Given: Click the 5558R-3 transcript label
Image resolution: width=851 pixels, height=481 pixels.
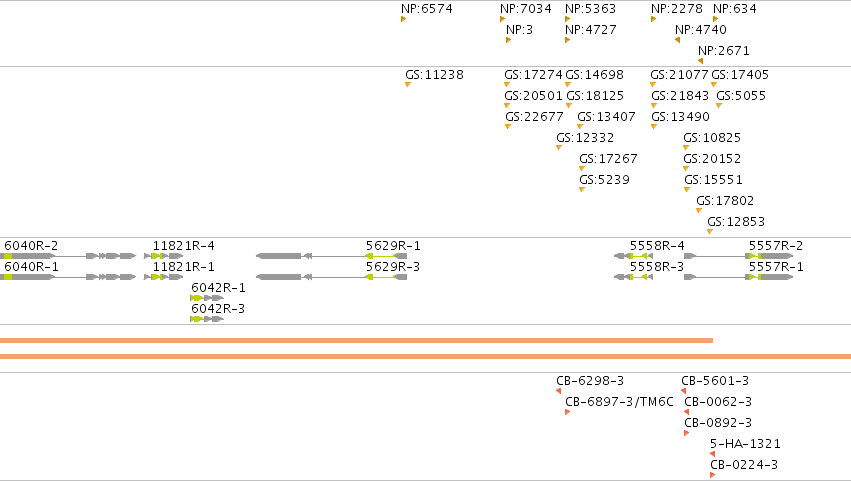Looking at the screenshot, I should tap(657, 267).
